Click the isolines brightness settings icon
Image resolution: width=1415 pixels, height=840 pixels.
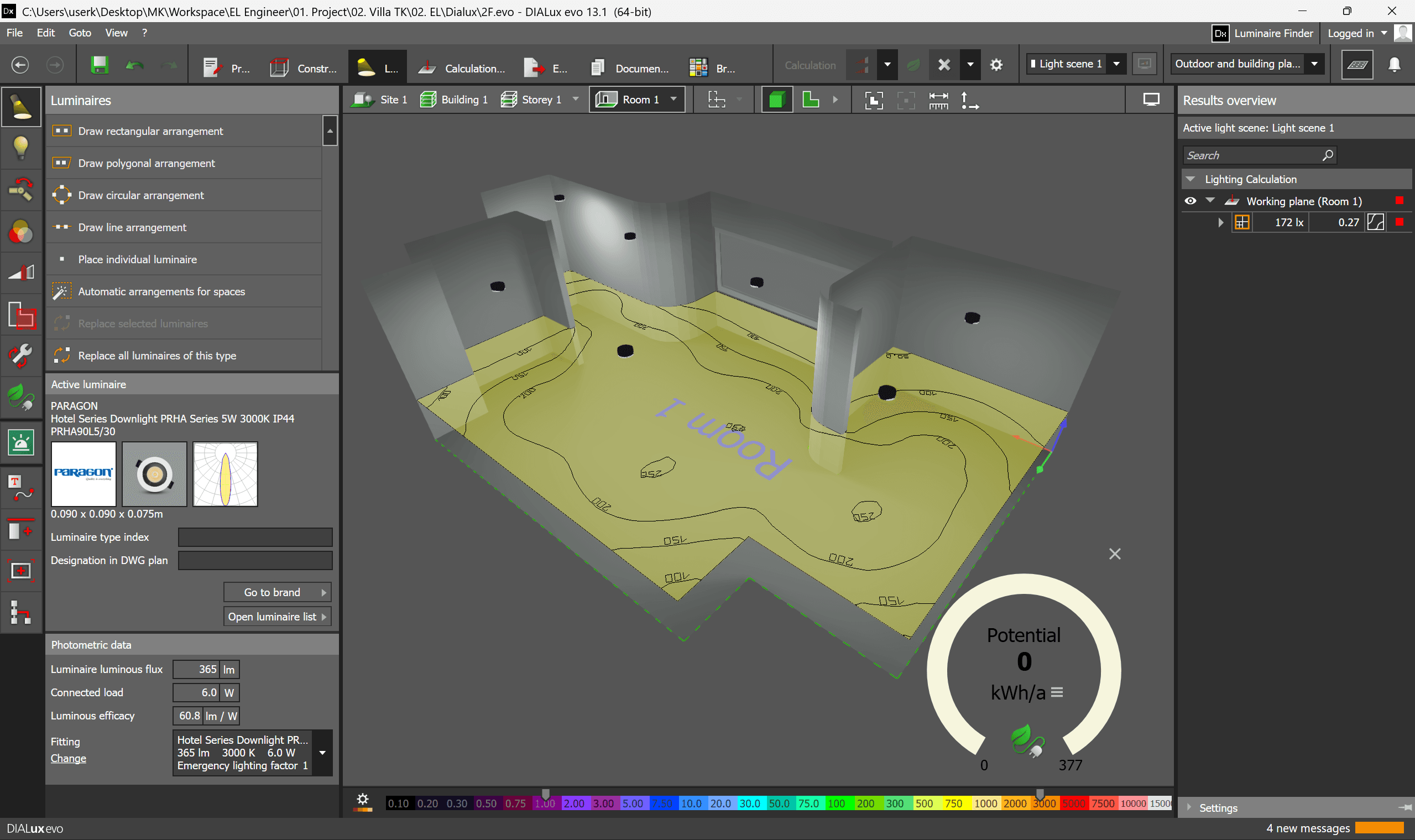(x=363, y=801)
